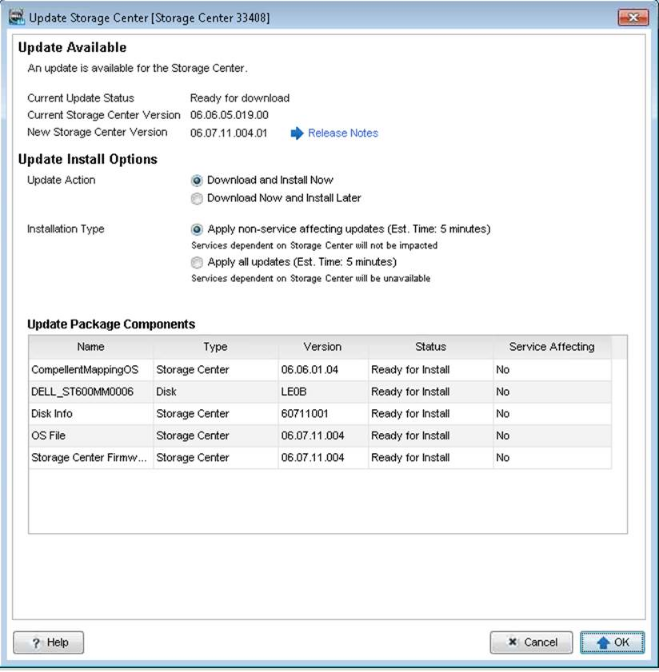The height and width of the screenshot is (672, 659).
Task: Select the DELL_ST600MM0006 row
Action: tap(320, 392)
